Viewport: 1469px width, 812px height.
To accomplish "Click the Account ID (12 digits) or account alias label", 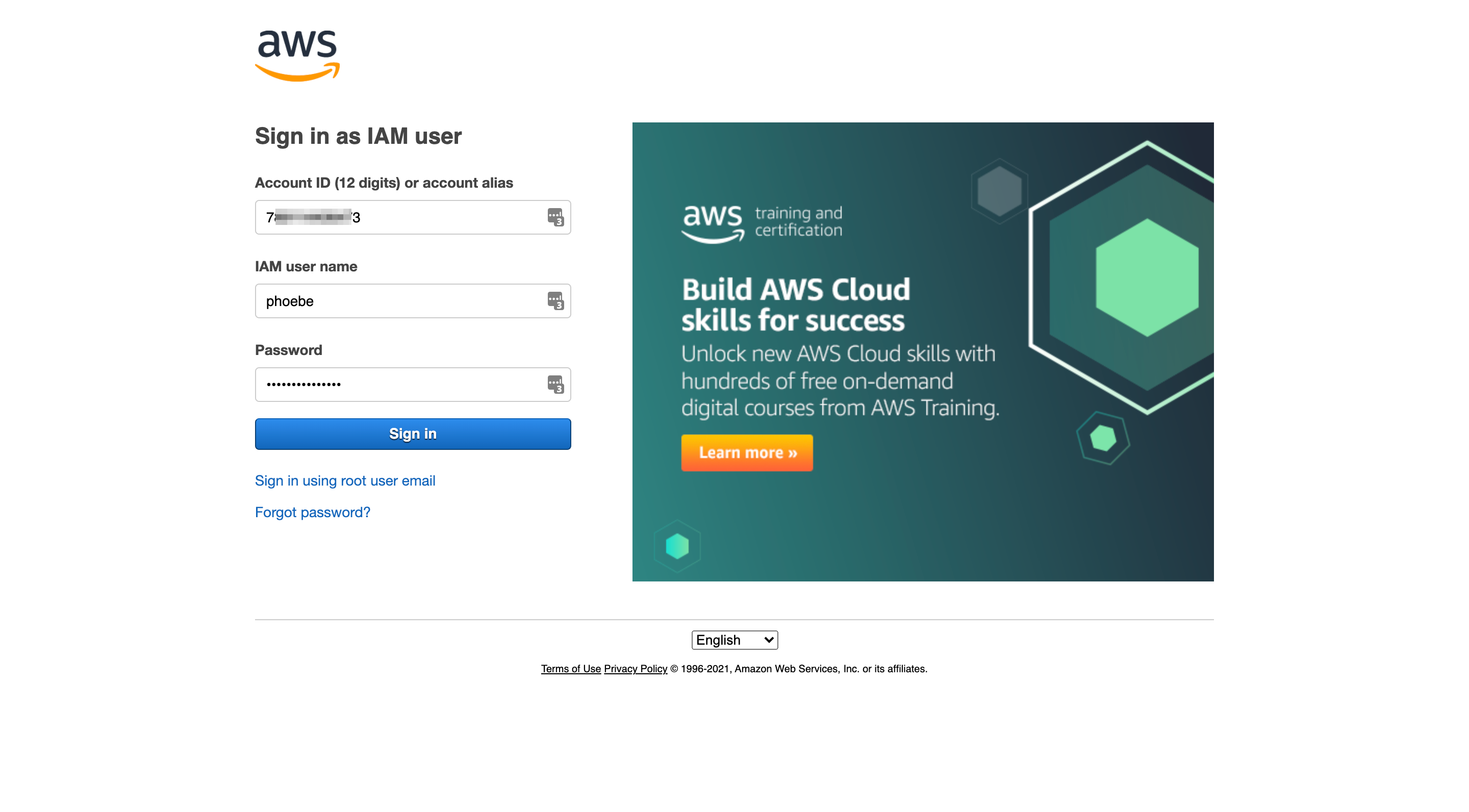I will point(384,183).
